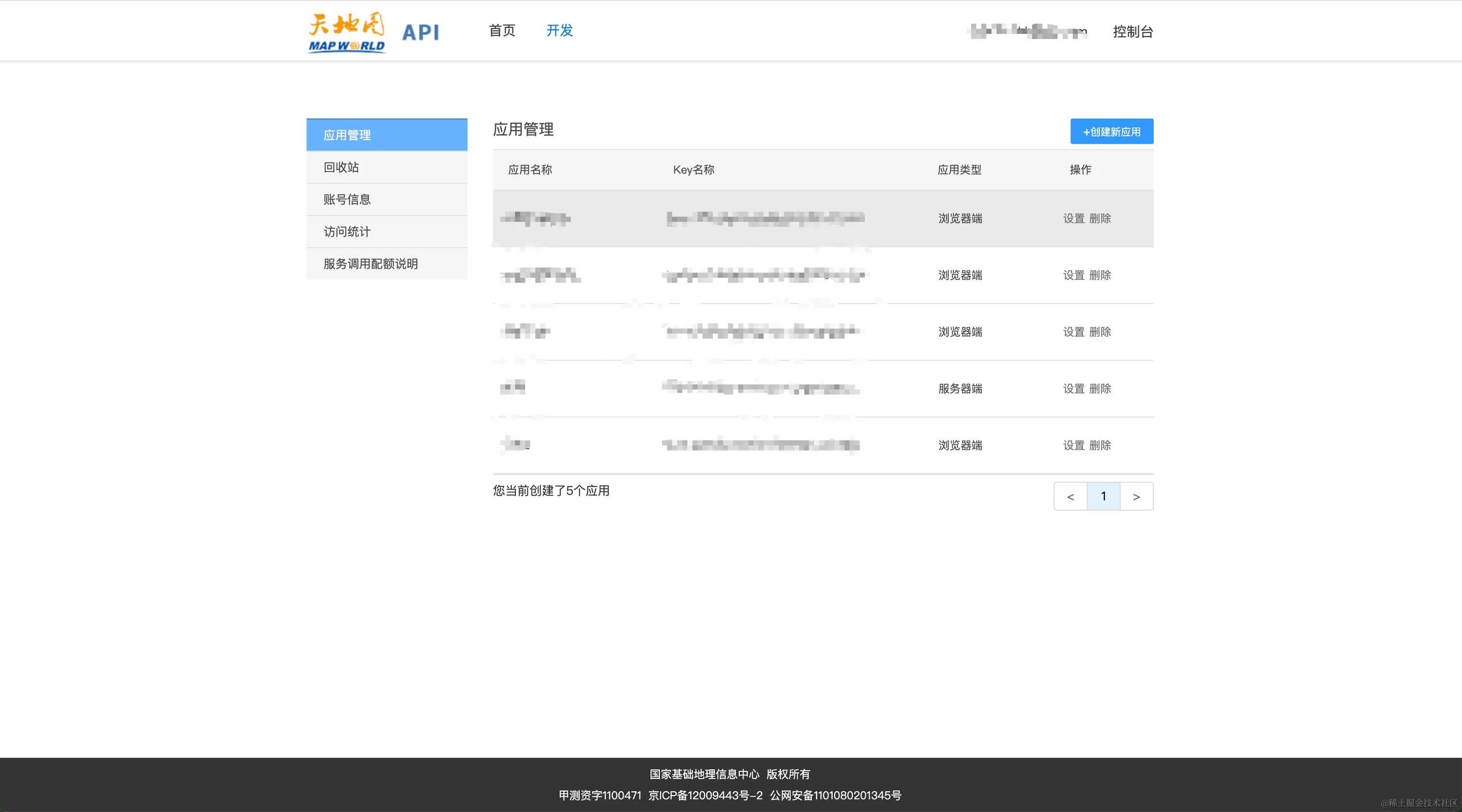Click 设置 for the second application

1073,275
